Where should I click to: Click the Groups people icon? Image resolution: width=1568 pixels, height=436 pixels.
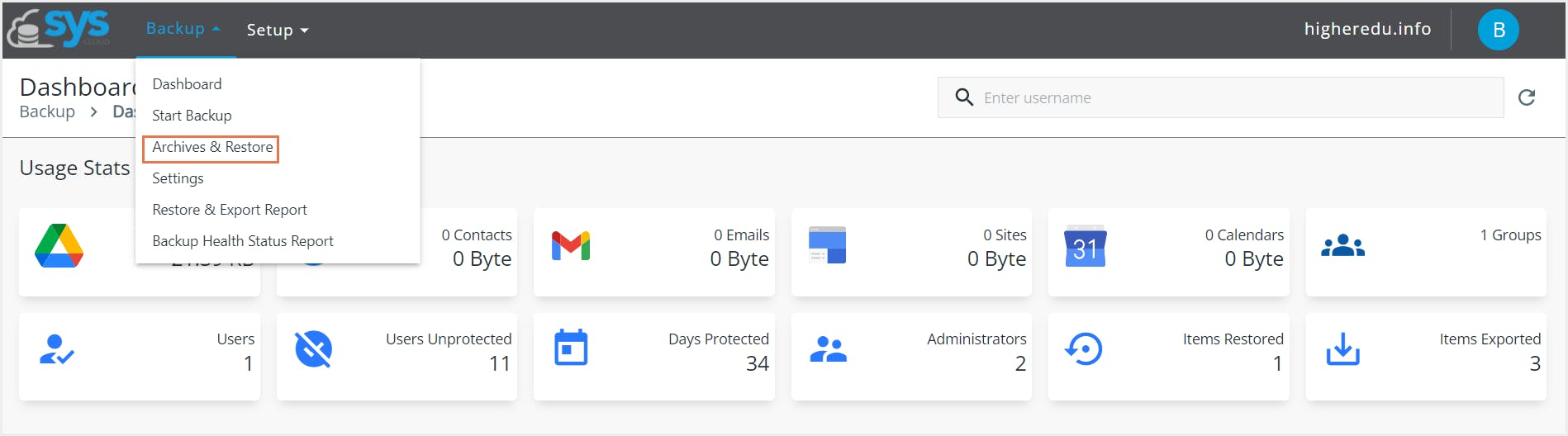tap(1342, 246)
